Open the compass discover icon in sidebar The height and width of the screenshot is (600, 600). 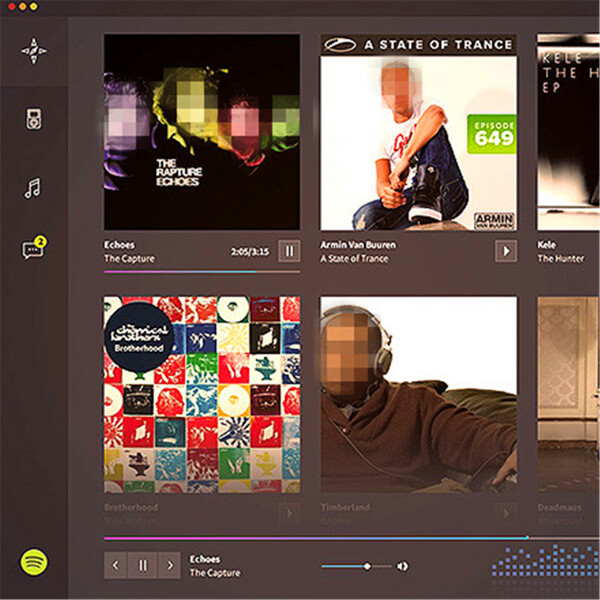point(34,51)
